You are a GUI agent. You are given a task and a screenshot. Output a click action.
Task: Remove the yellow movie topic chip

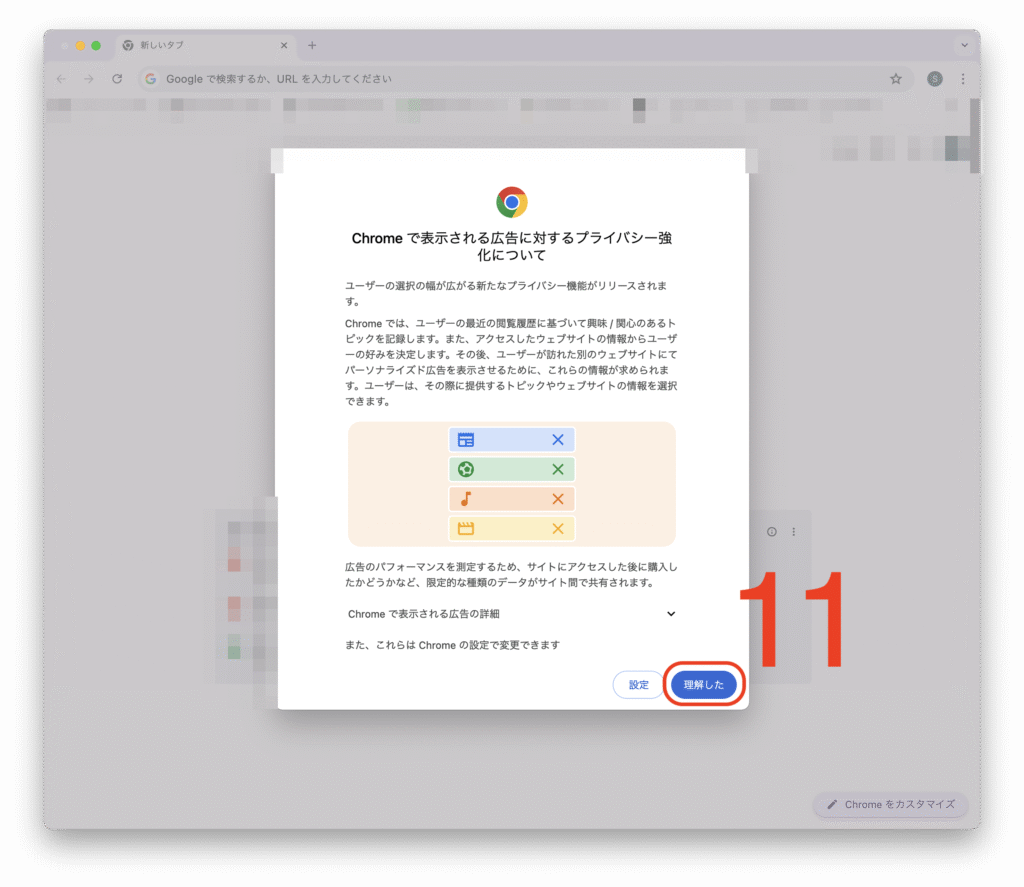558,528
